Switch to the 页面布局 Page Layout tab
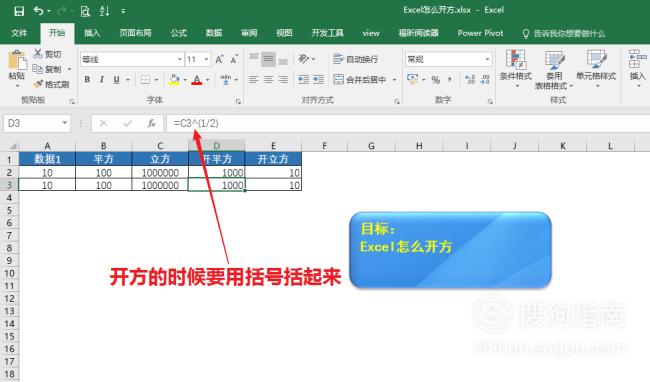Image resolution: width=650 pixels, height=382 pixels. pyautogui.click(x=135, y=33)
